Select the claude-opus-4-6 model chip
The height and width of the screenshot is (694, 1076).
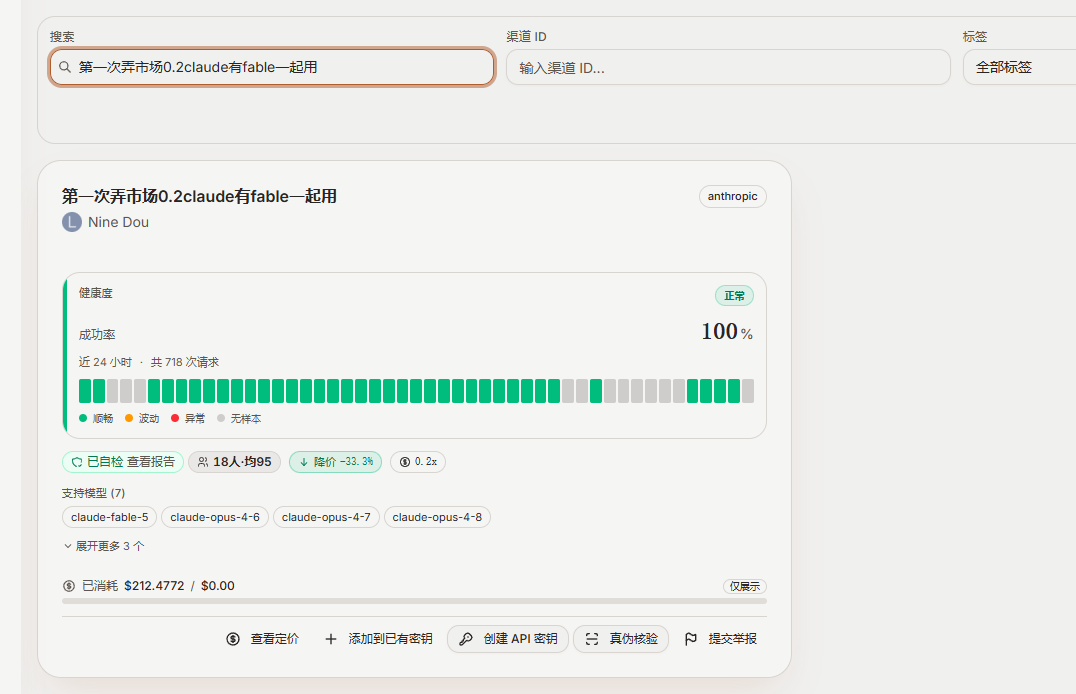pos(215,517)
